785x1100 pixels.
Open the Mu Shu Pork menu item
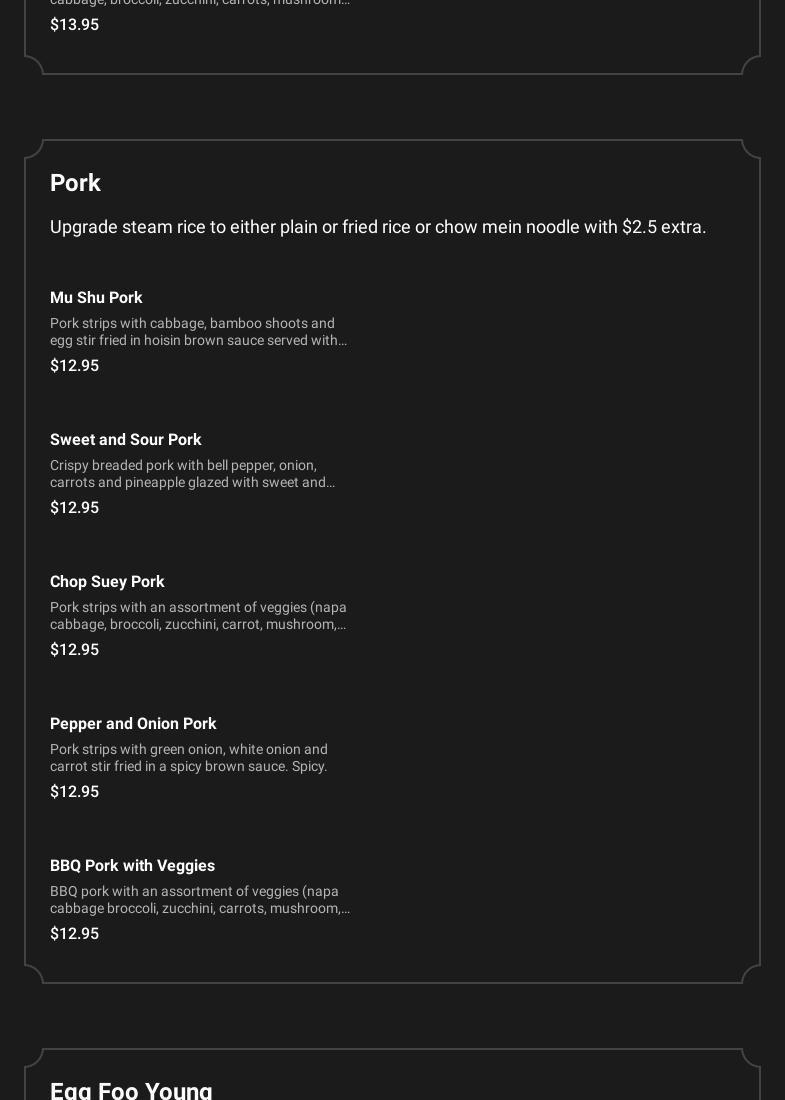[96, 298]
